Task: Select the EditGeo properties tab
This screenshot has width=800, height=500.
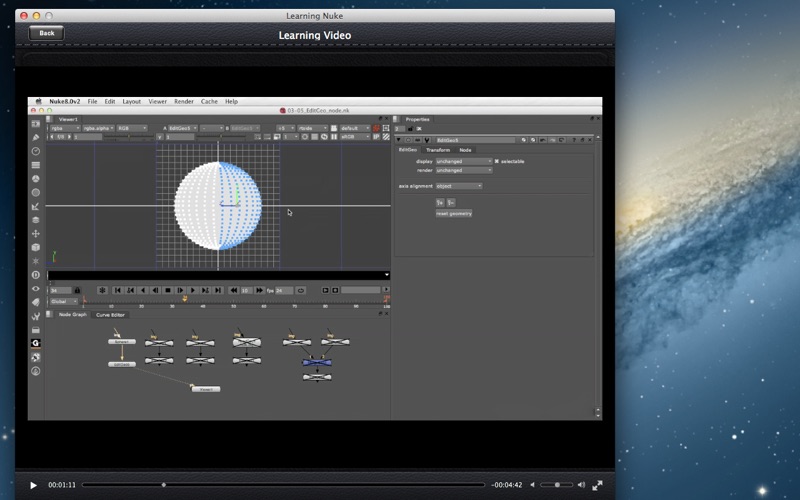Action: [408, 150]
